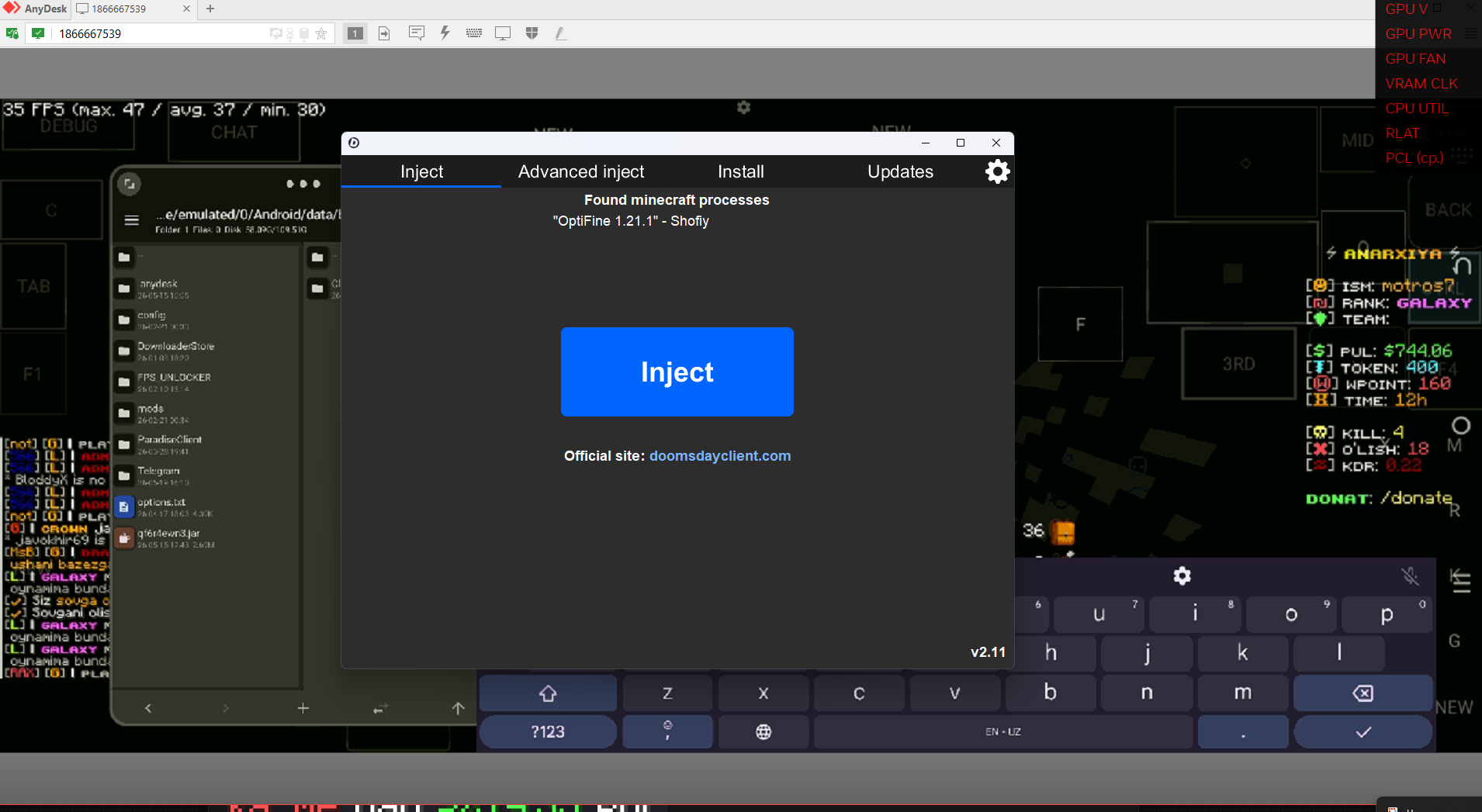
Task: Tap the game BACK overlay button
Action: pyautogui.click(x=1448, y=210)
